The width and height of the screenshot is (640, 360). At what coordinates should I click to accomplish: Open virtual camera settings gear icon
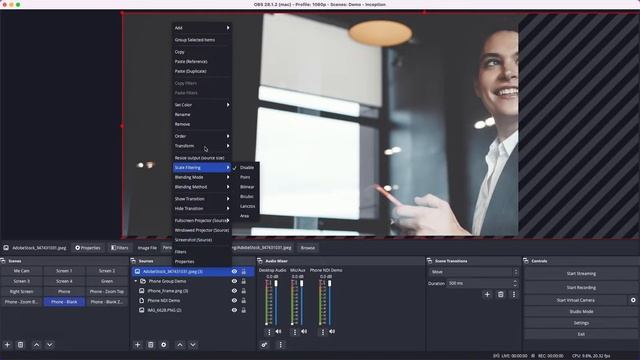click(633, 300)
